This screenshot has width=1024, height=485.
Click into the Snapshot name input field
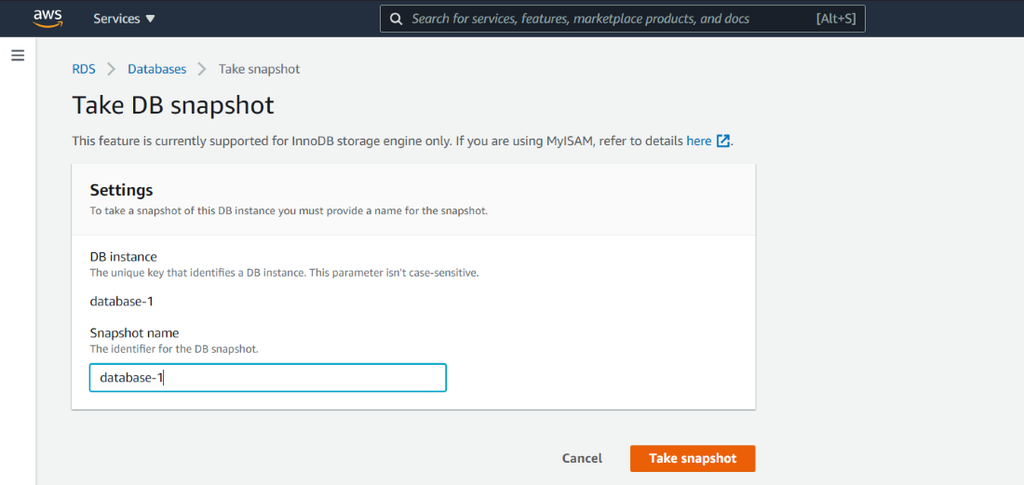[x=268, y=378]
